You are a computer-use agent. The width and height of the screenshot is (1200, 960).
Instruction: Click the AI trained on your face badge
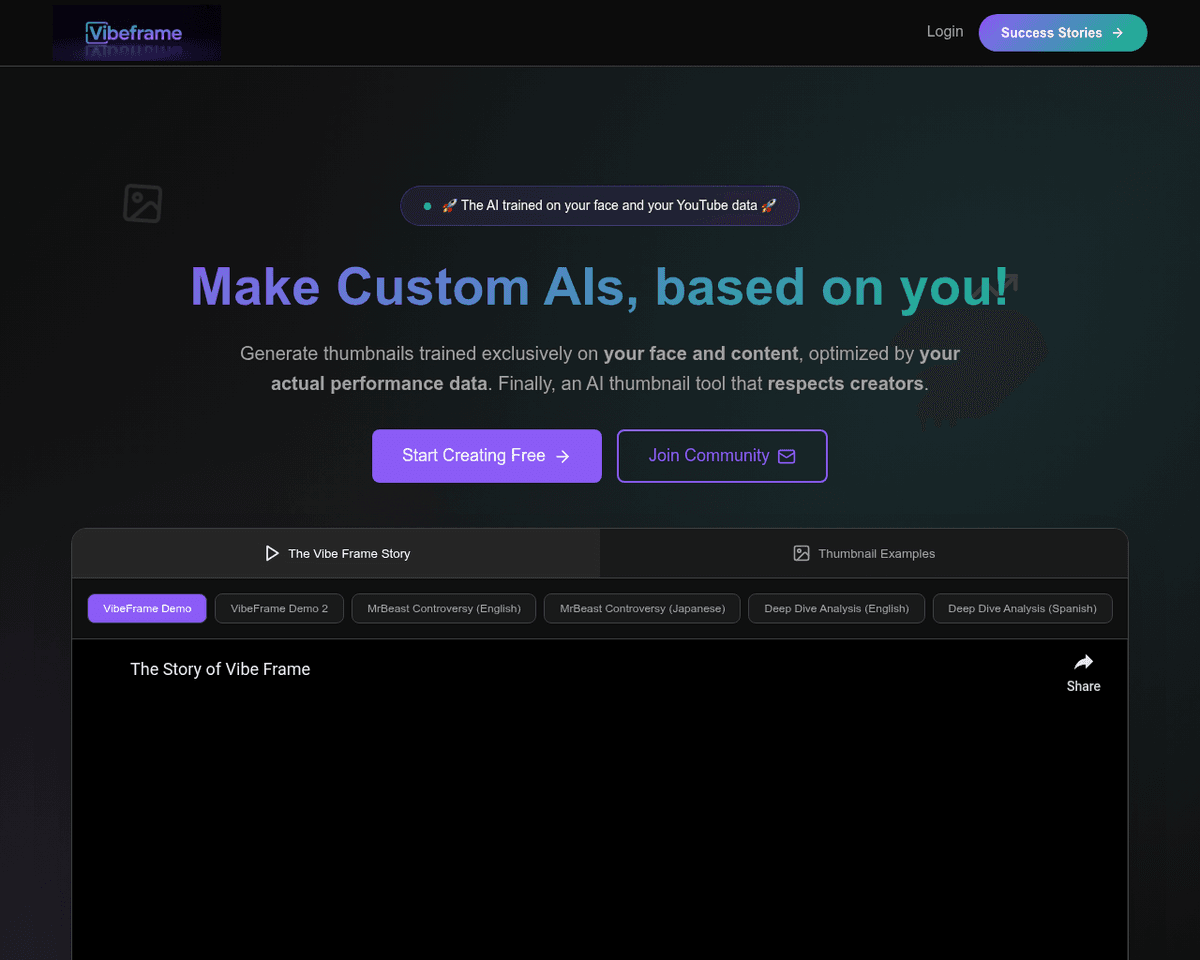pyautogui.click(x=599, y=205)
